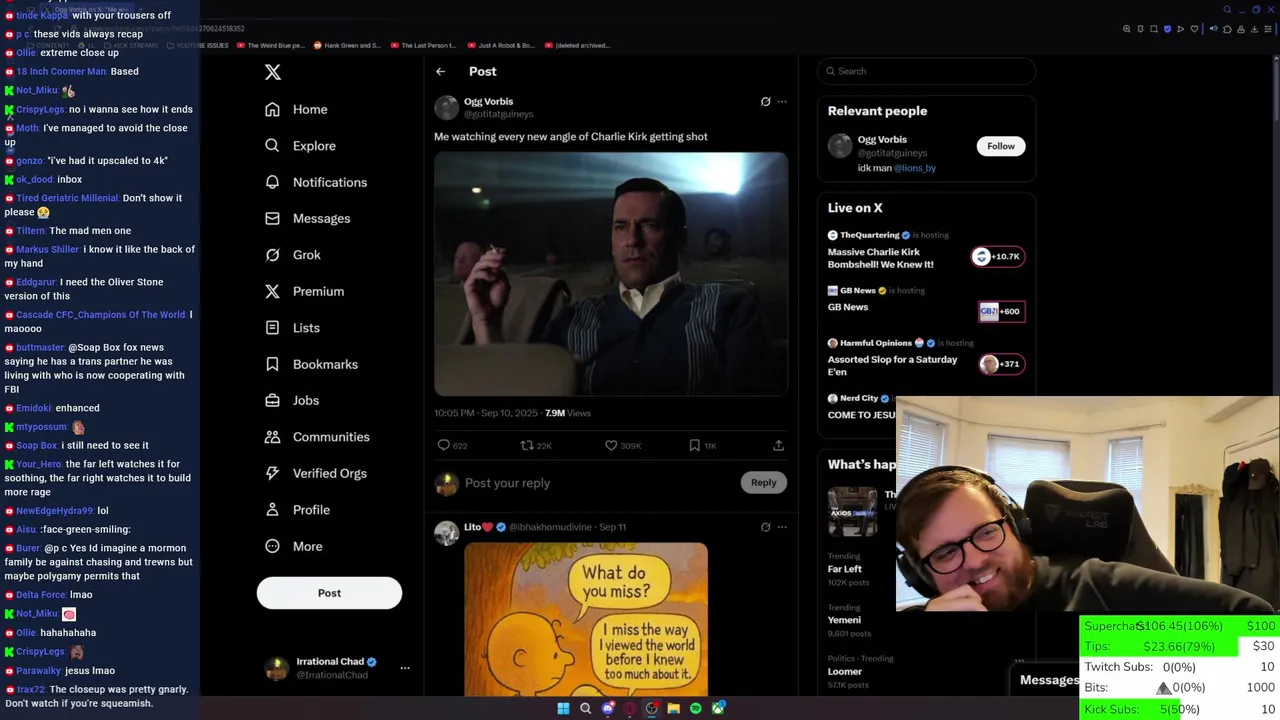Toggle the browser shield icon

pos(1167,29)
